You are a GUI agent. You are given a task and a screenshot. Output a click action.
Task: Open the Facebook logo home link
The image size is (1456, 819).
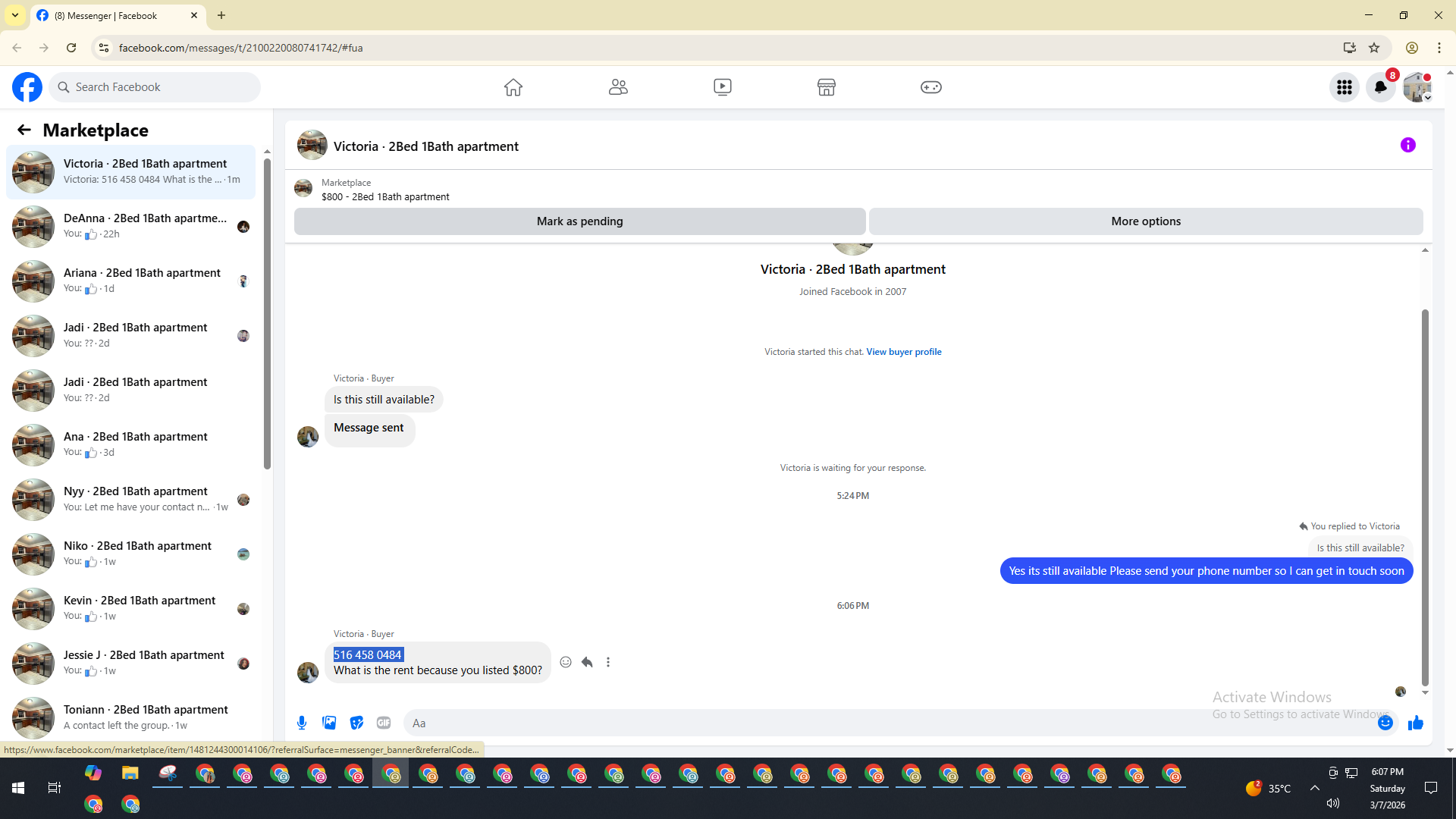(27, 87)
